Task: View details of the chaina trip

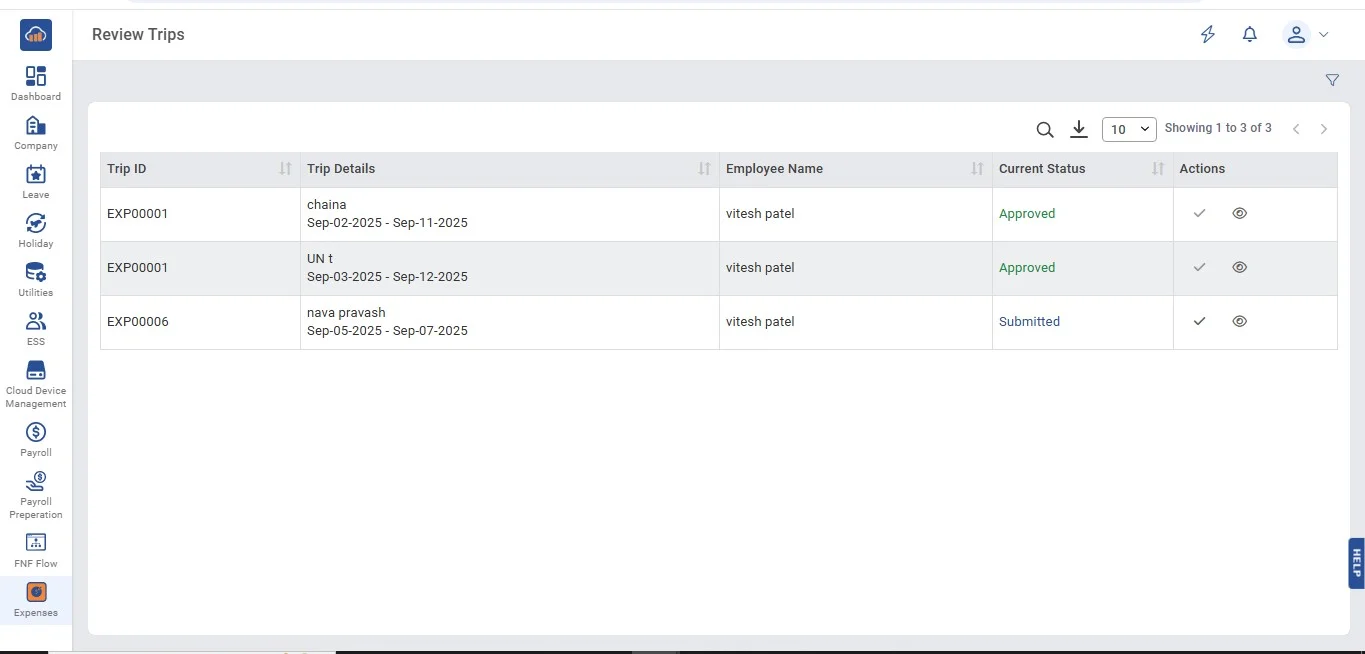Action: click(x=1239, y=213)
